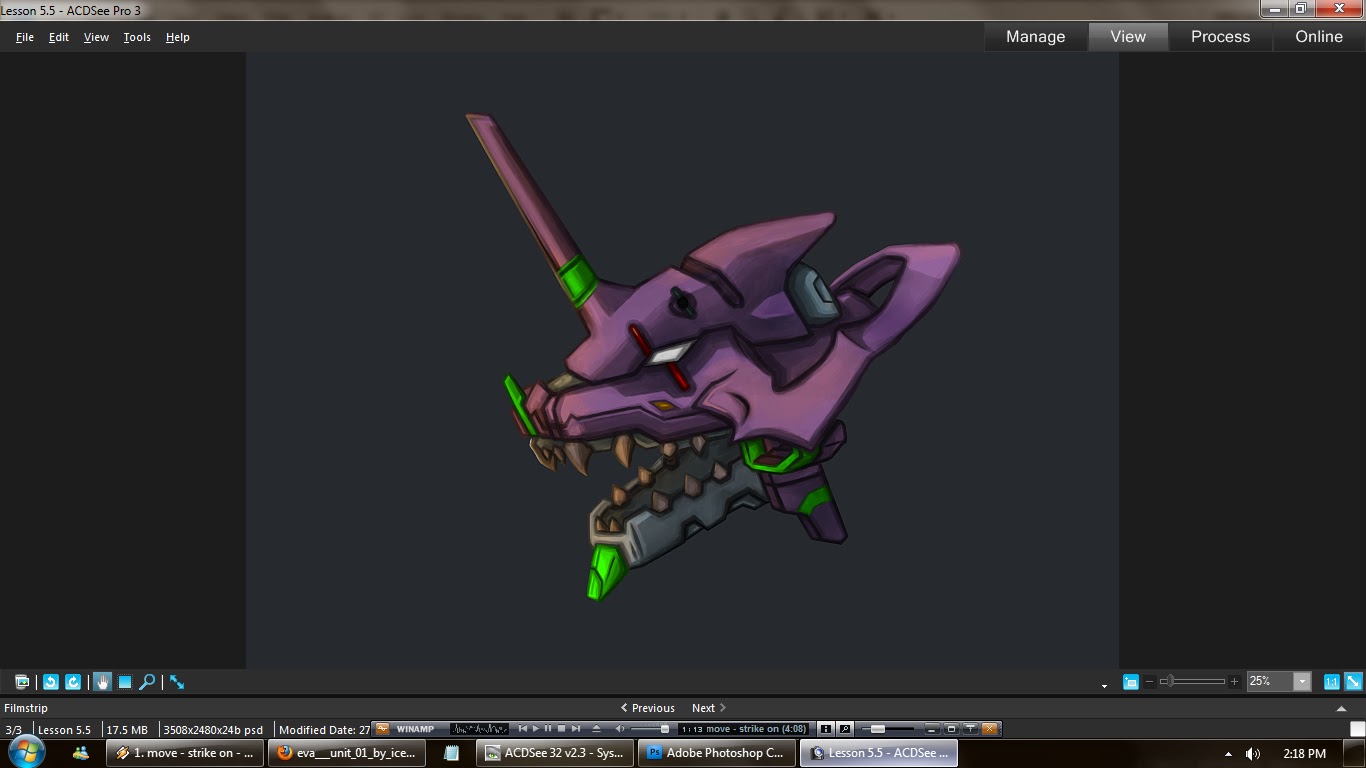Click the 25% zoom value field
The width and height of the screenshot is (1366, 768).
[x=1270, y=682]
